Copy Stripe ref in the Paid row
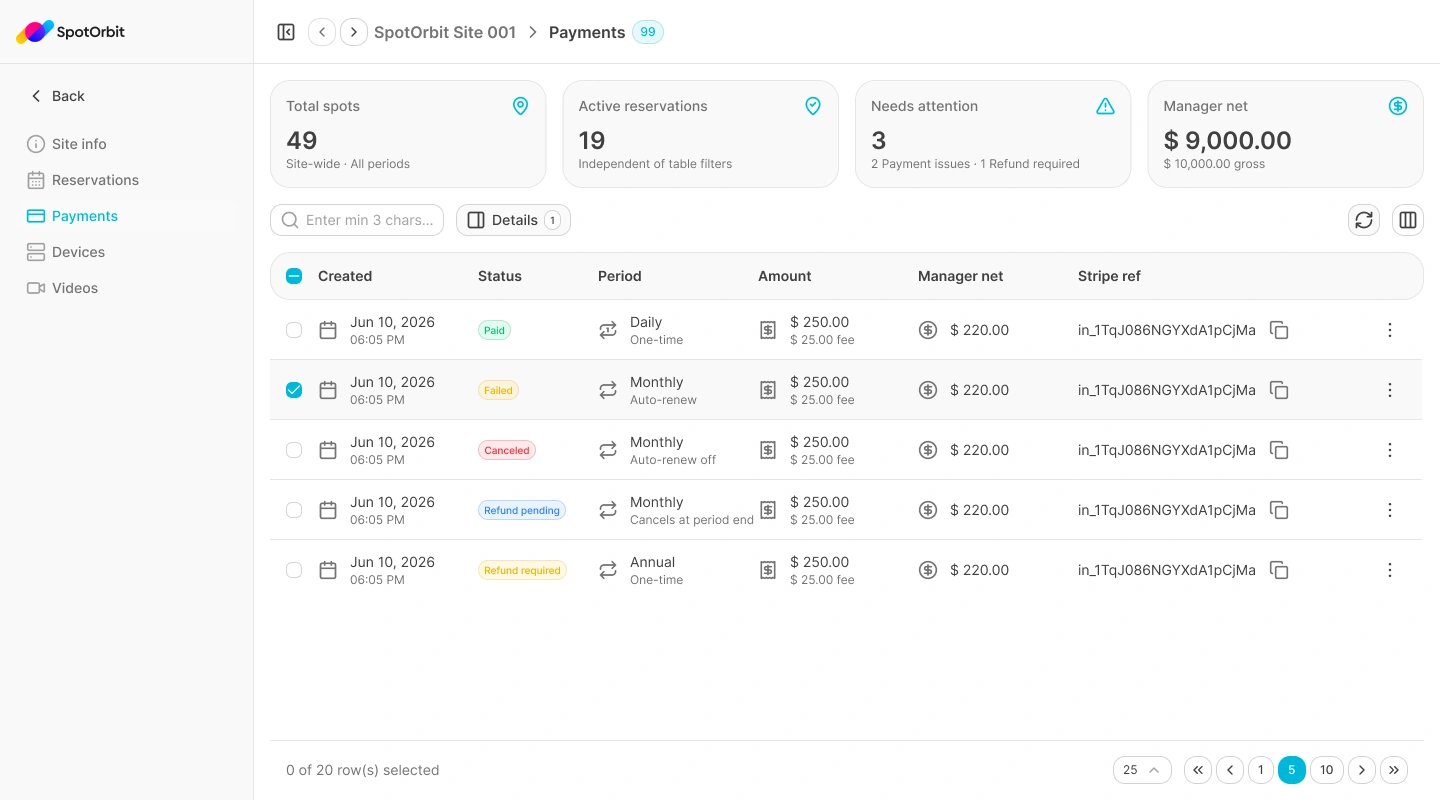Image resolution: width=1440 pixels, height=800 pixels. point(1279,330)
